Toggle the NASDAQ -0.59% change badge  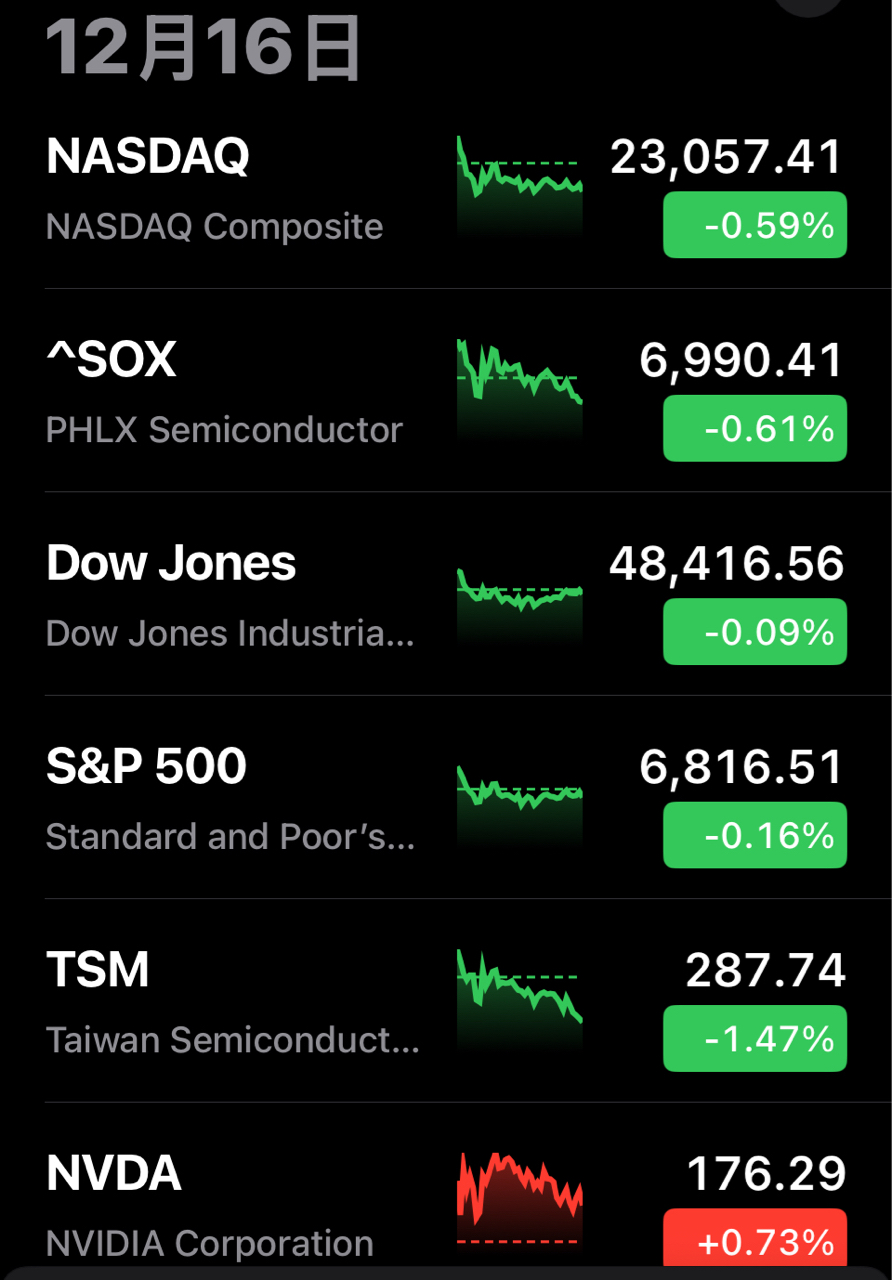click(x=755, y=225)
